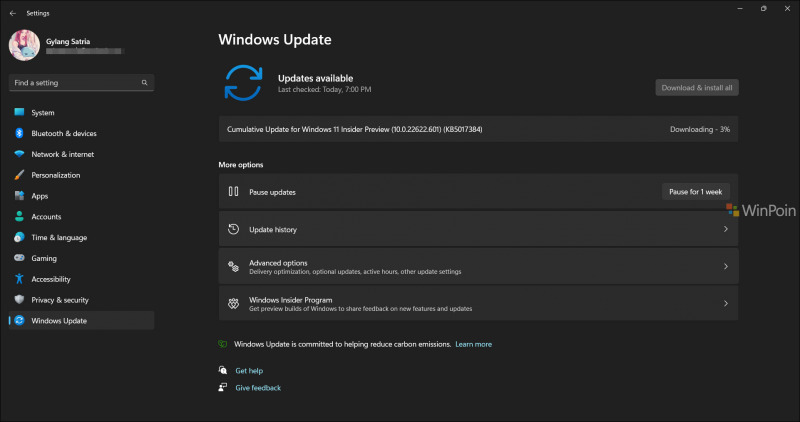Viewport: 800px width, 422px height.
Task: Click Download & install all button
Action: coord(696,88)
